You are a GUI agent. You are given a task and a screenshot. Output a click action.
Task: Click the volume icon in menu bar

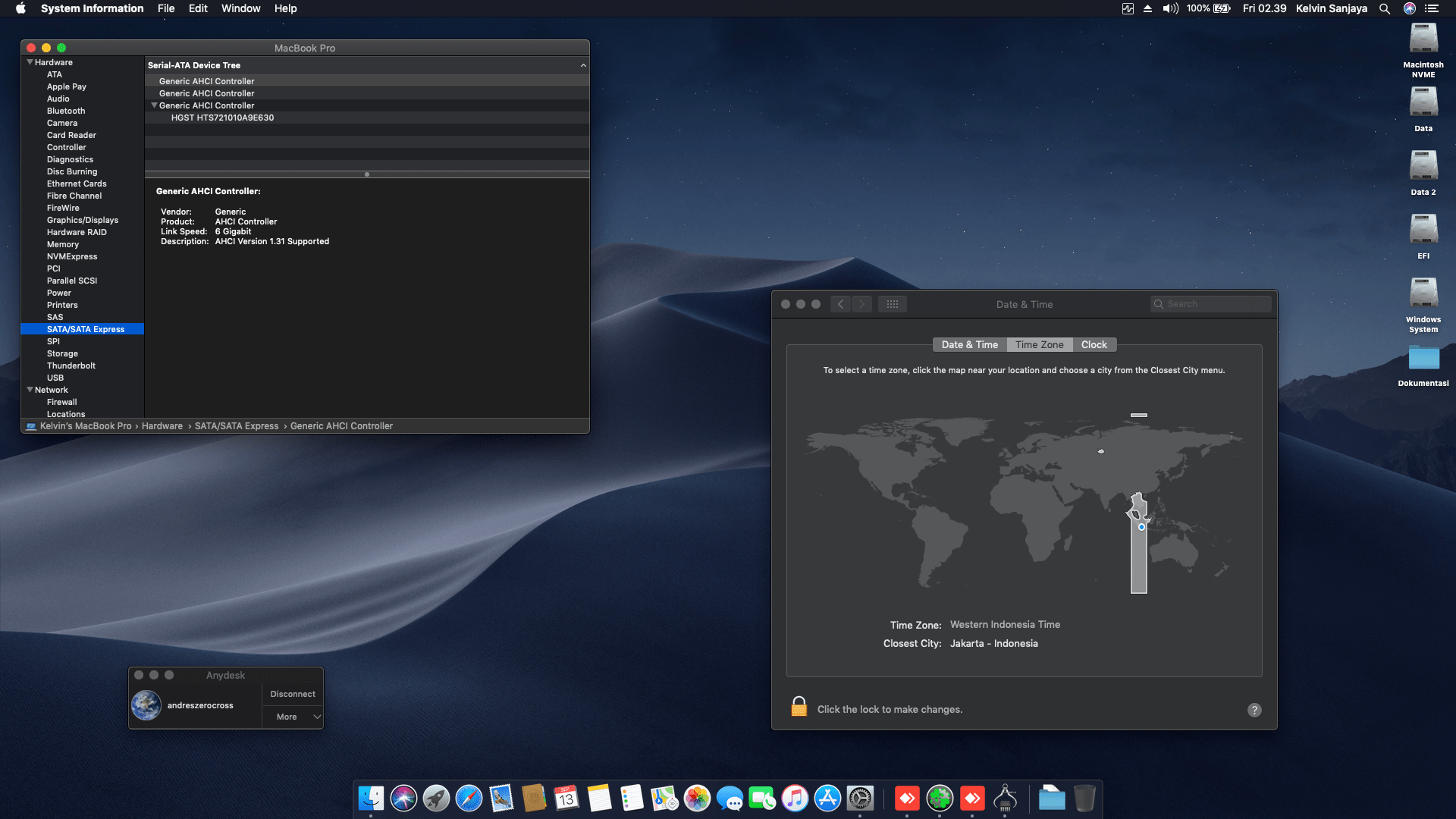(1170, 8)
